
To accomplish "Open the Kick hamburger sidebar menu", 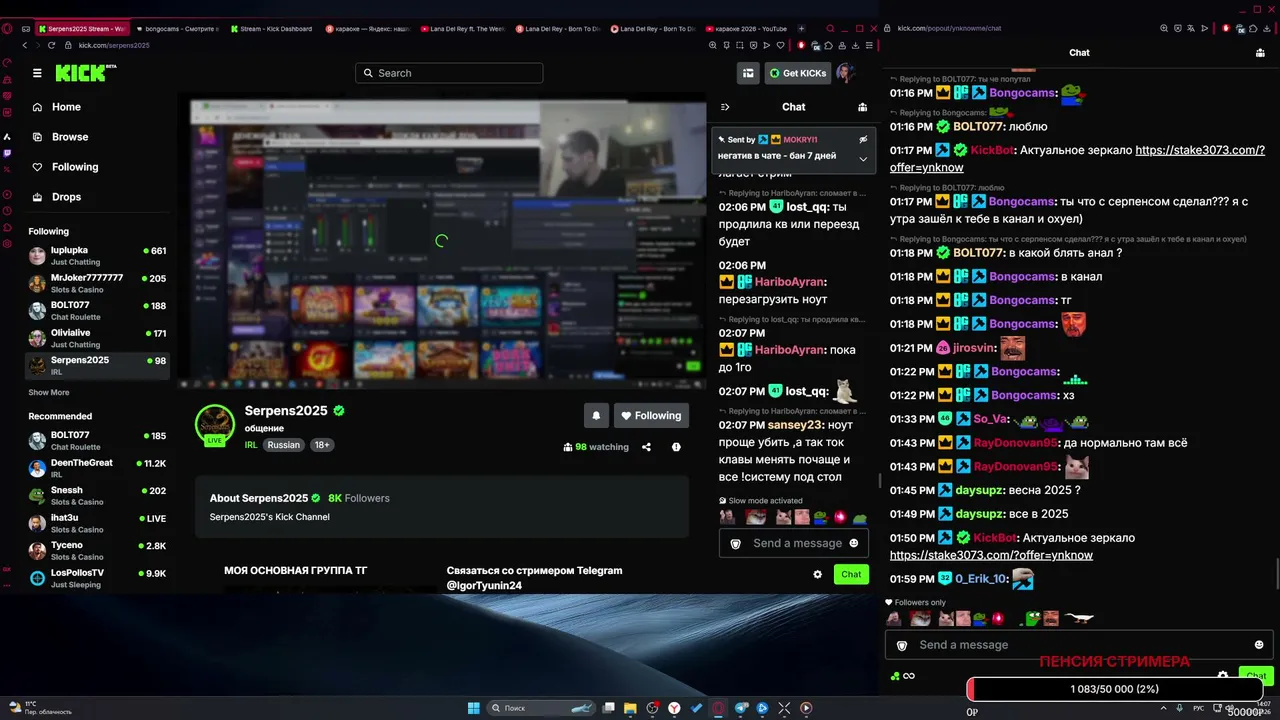I will pyautogui.click(x=37, y=73).
